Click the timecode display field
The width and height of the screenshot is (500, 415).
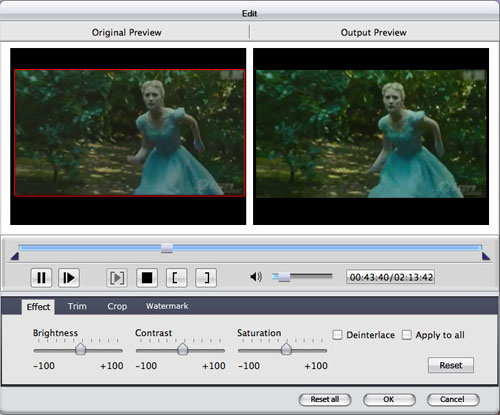pyautogui.click(x=391, y=277)
